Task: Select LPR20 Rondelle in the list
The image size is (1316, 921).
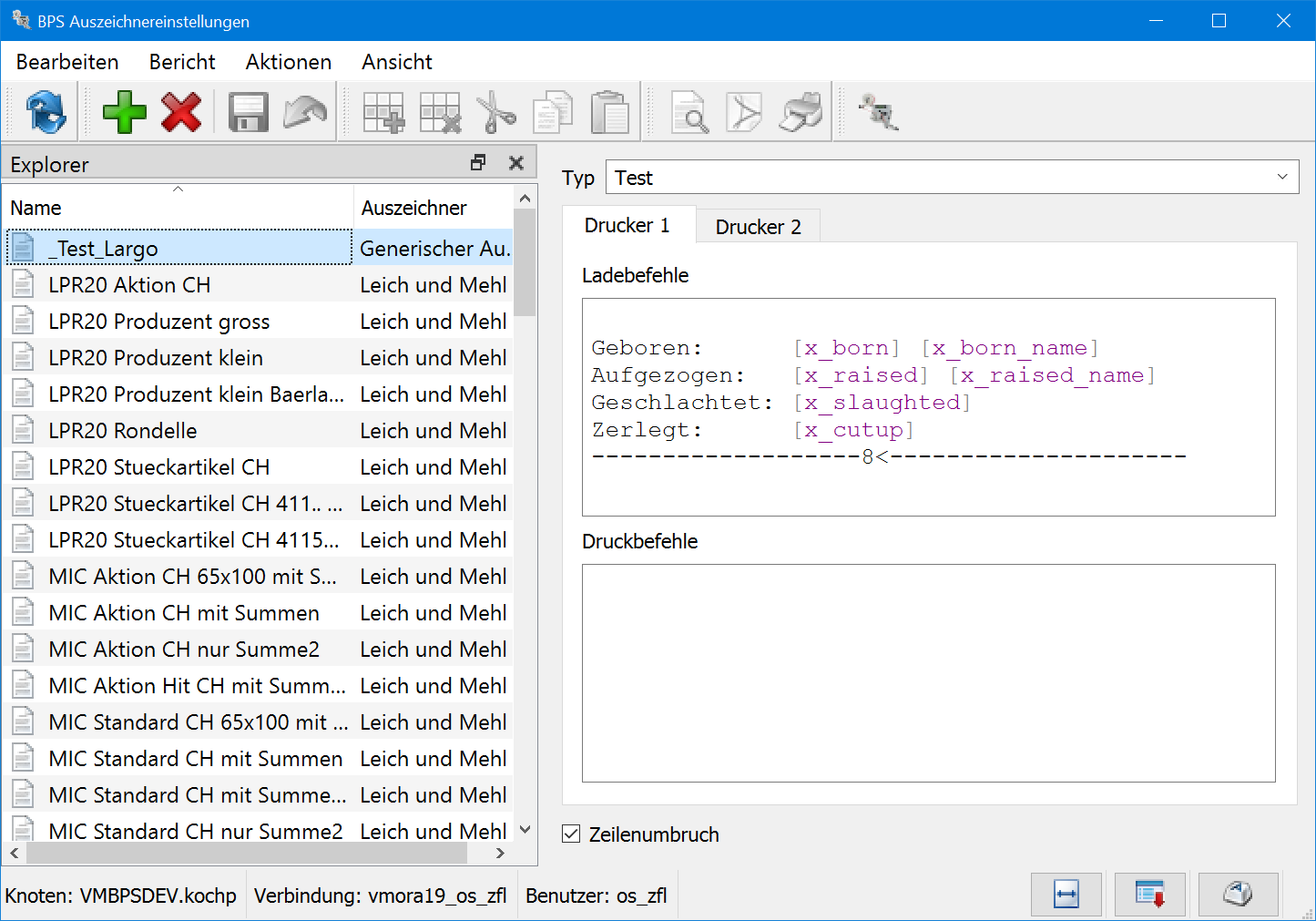Action: click(123, 431)
